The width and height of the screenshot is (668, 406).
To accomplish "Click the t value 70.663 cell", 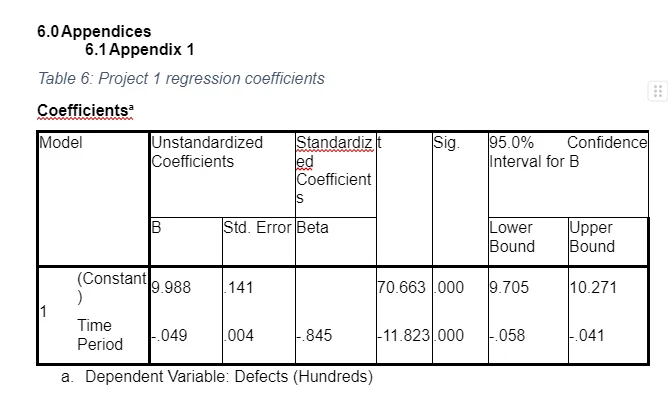I will pyautogui.click(x=402, y=288).
